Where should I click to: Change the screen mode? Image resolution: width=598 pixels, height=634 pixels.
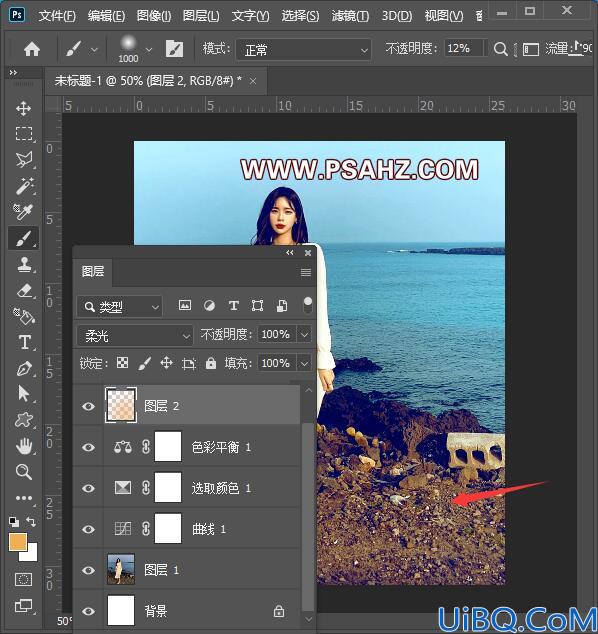[23, 605]
